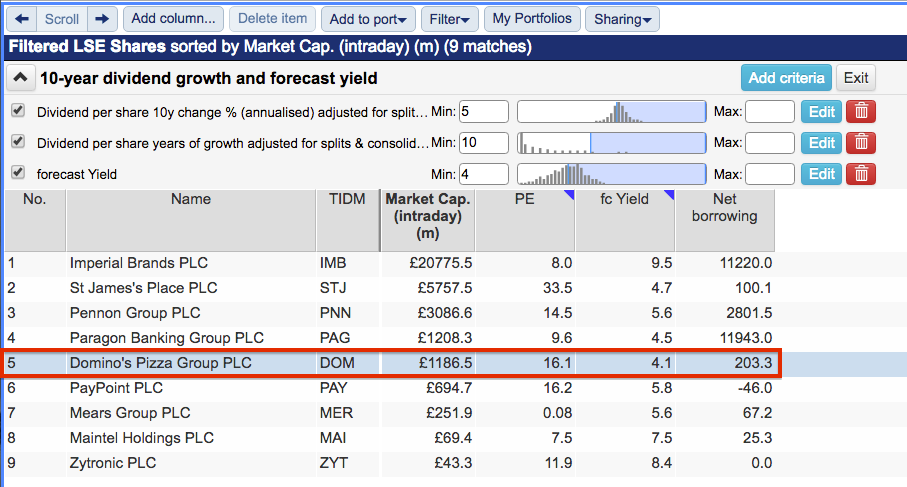Click the blue corner marker on the fc Yield column
The height and width of the screenshot is (487, 907).
pyautogui.click(x=669, y=195)
